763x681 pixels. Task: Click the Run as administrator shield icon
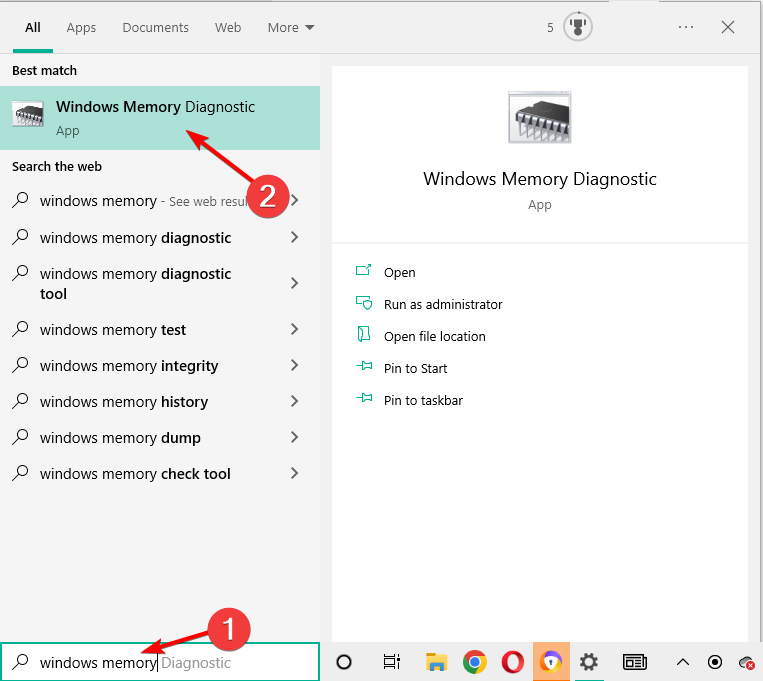[363, 303]
